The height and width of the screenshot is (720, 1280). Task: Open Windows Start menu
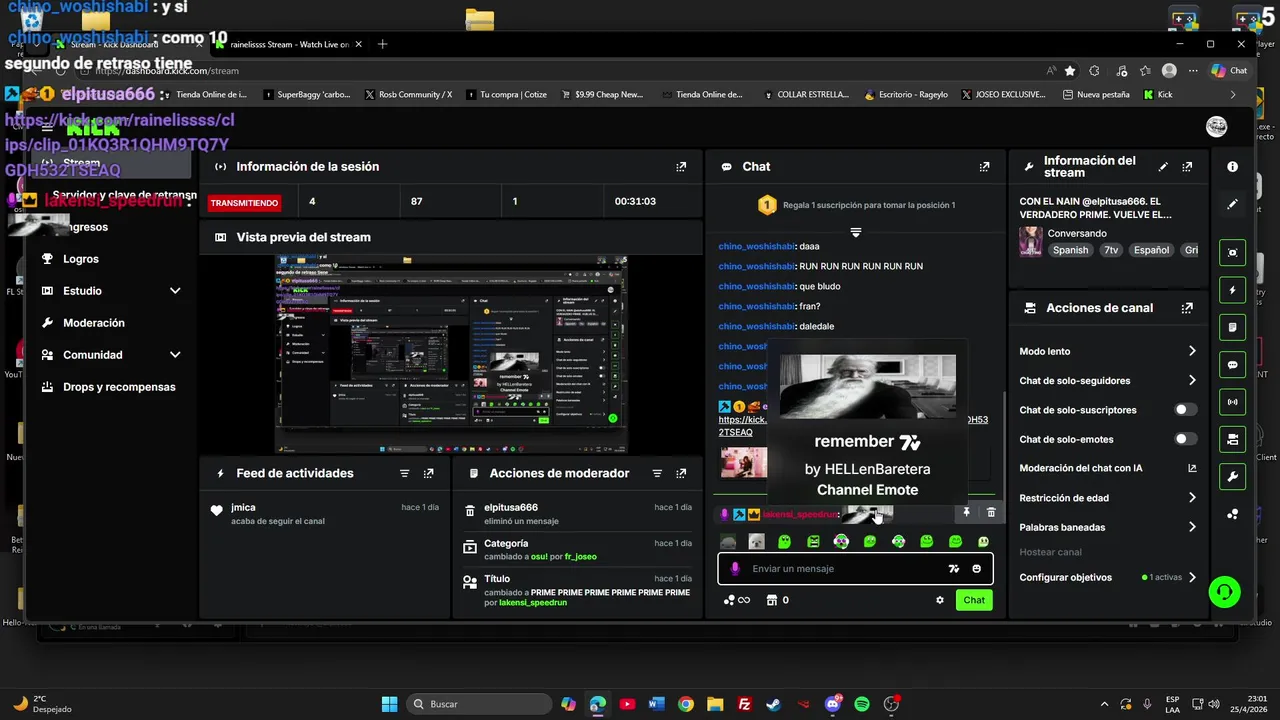[389, 704]
